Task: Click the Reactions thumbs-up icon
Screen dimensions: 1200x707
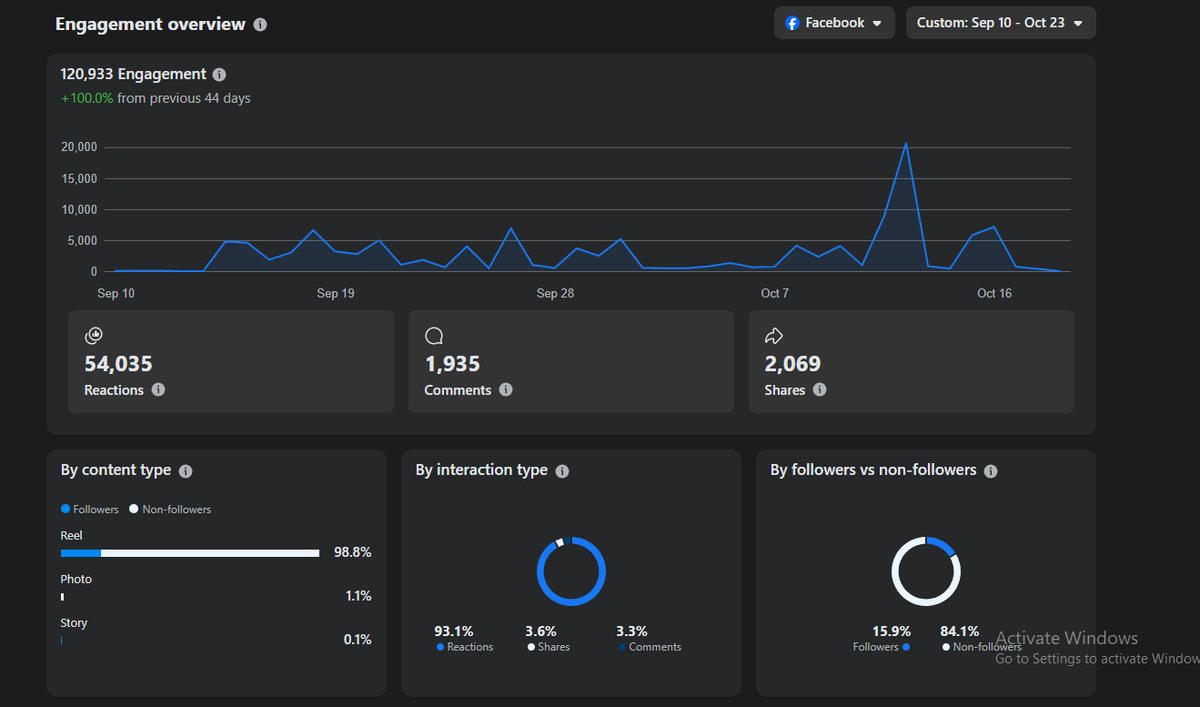Action: [x=94, y=336]
